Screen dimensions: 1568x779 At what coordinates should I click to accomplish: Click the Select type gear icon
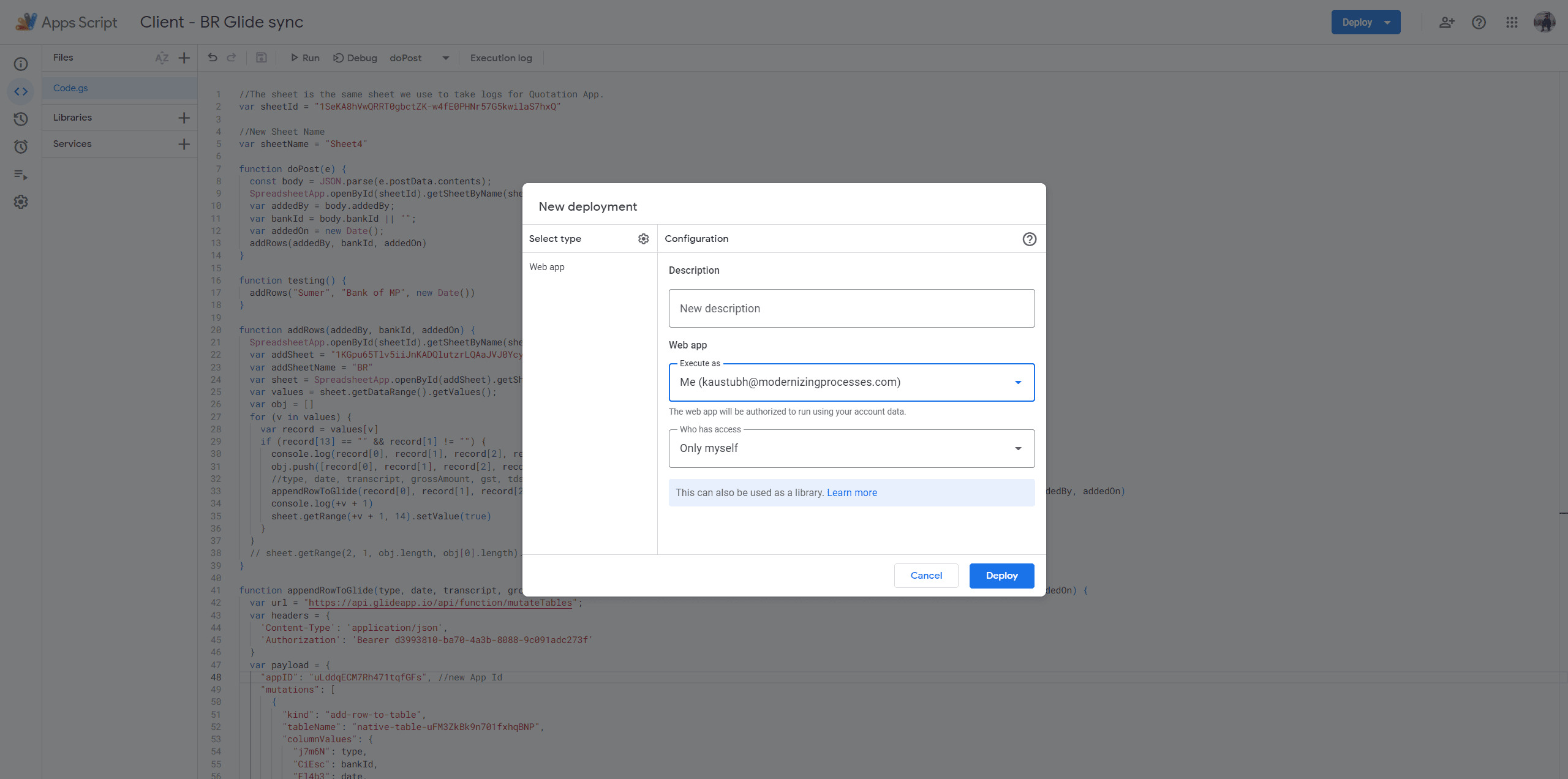(x=643, y=239)
